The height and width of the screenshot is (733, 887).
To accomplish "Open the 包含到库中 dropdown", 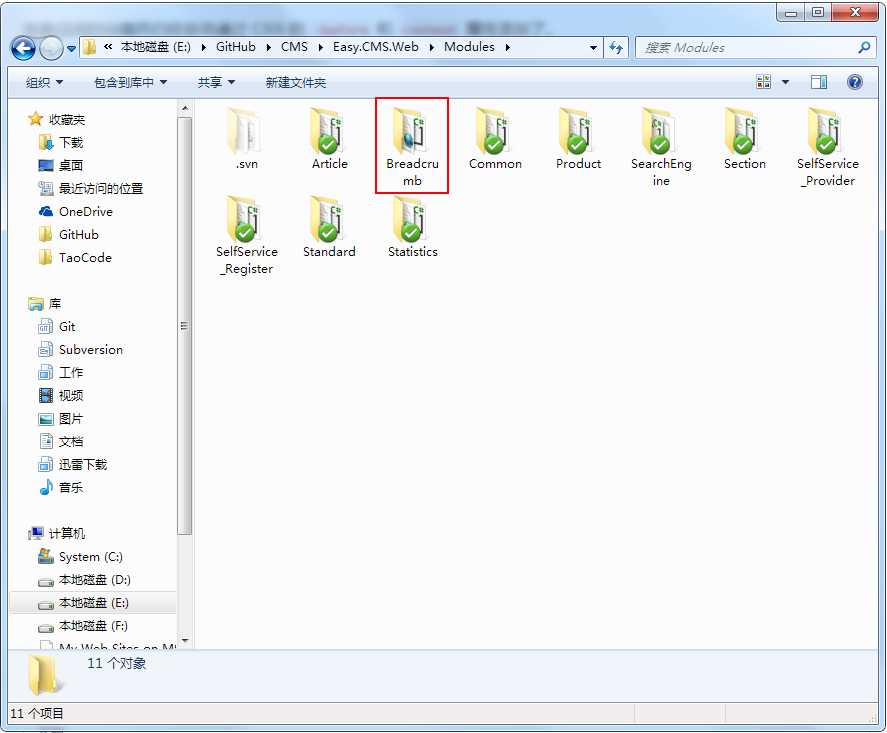I will (130, 83).
